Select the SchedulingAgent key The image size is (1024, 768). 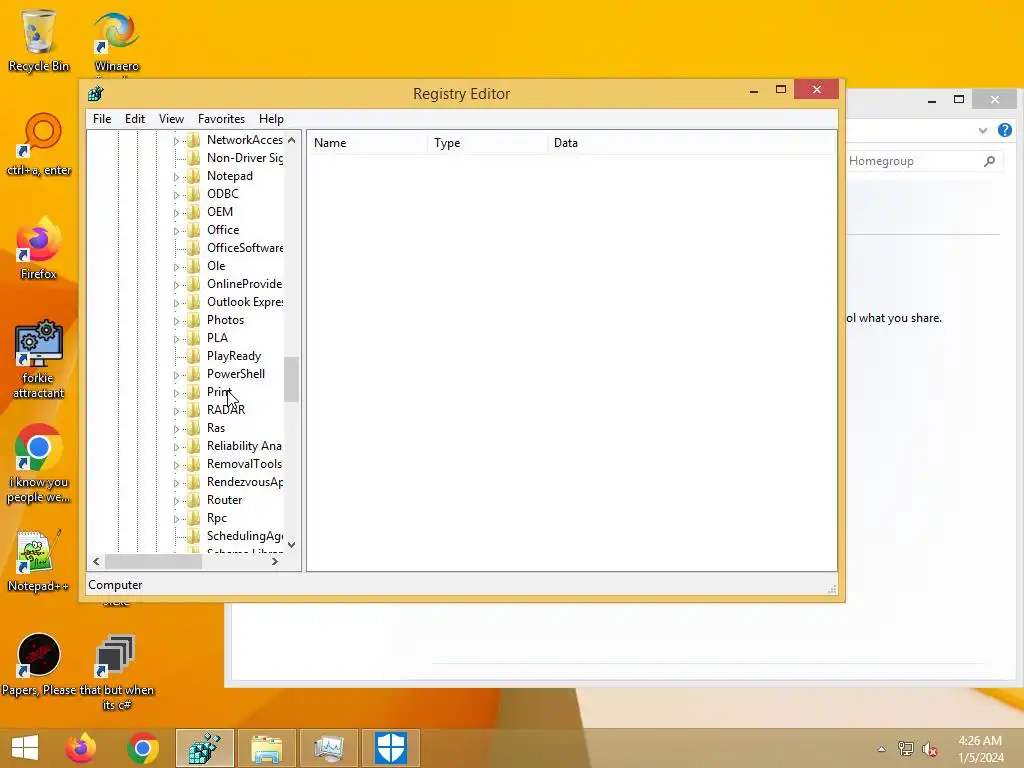click(245, 536)
